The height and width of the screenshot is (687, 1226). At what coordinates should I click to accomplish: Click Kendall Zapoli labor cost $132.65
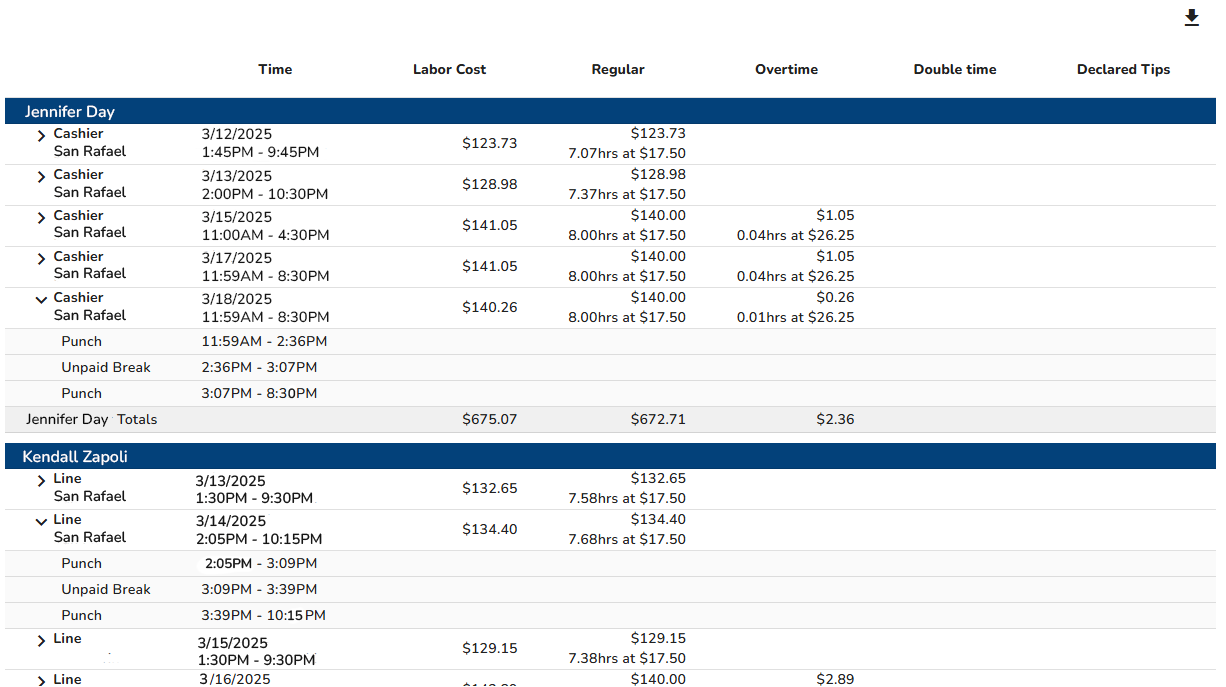coord(490,488)
